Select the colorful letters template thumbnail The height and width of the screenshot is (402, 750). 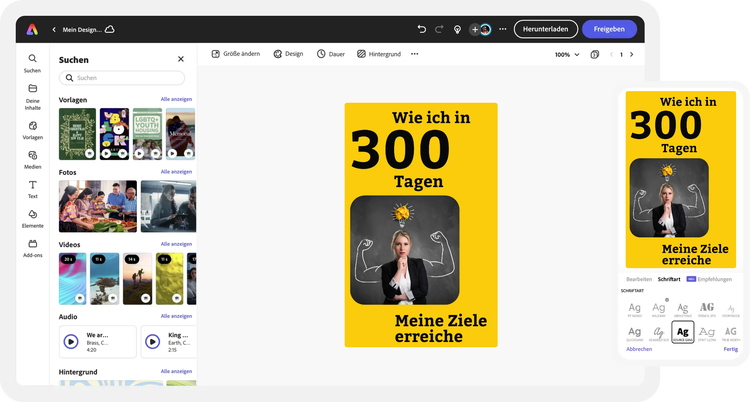pyautogui.click(x=114, y=134)
